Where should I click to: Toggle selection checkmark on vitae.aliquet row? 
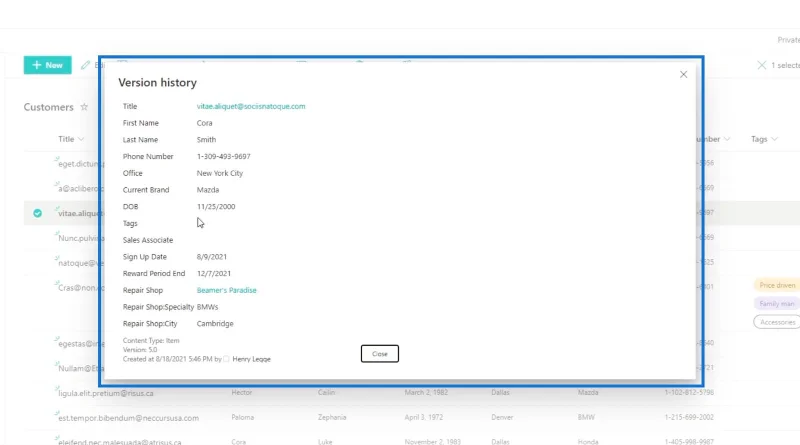pyautogui.click(x=37, y=213)
